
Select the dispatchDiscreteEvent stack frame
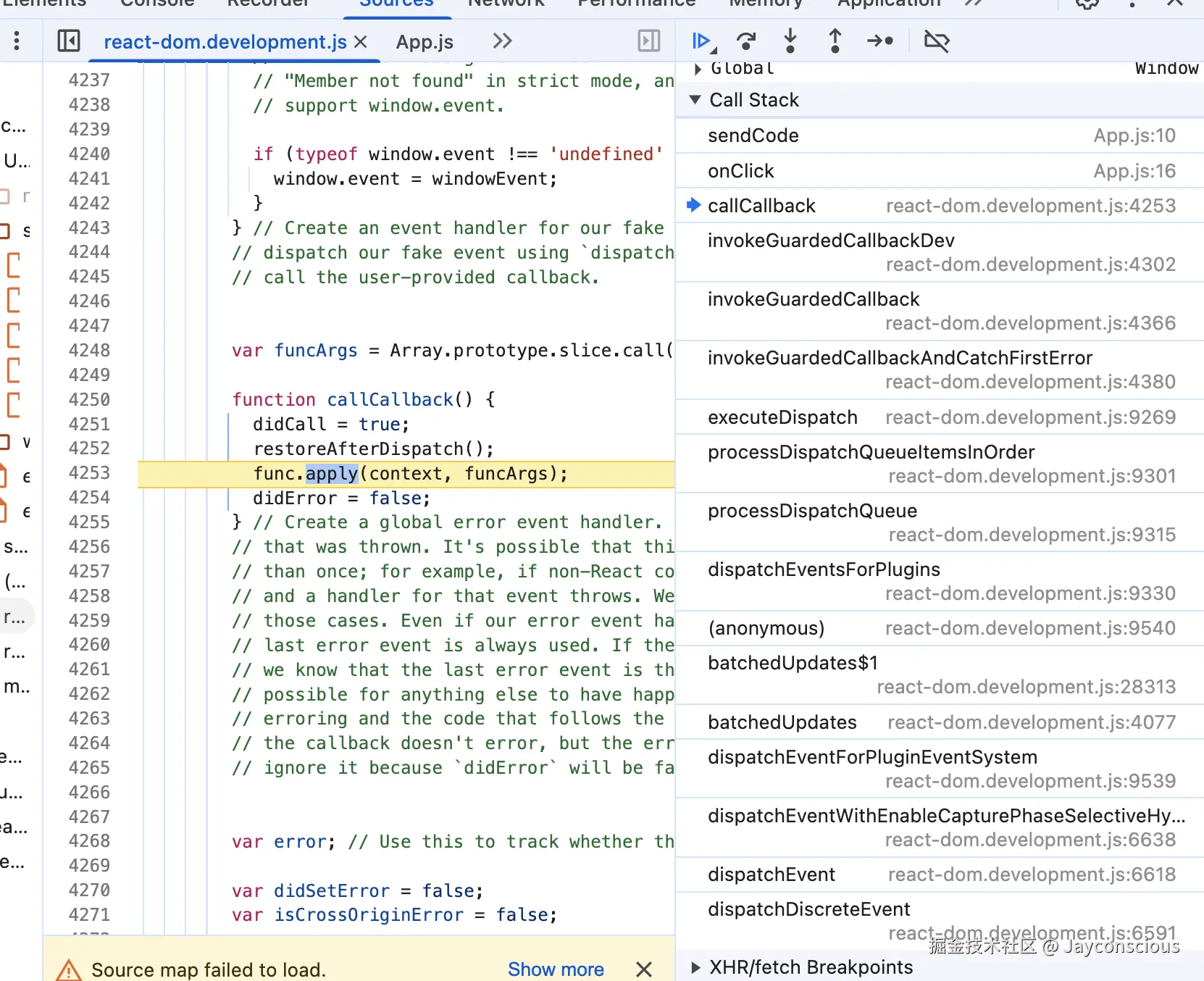pos(940,921)
